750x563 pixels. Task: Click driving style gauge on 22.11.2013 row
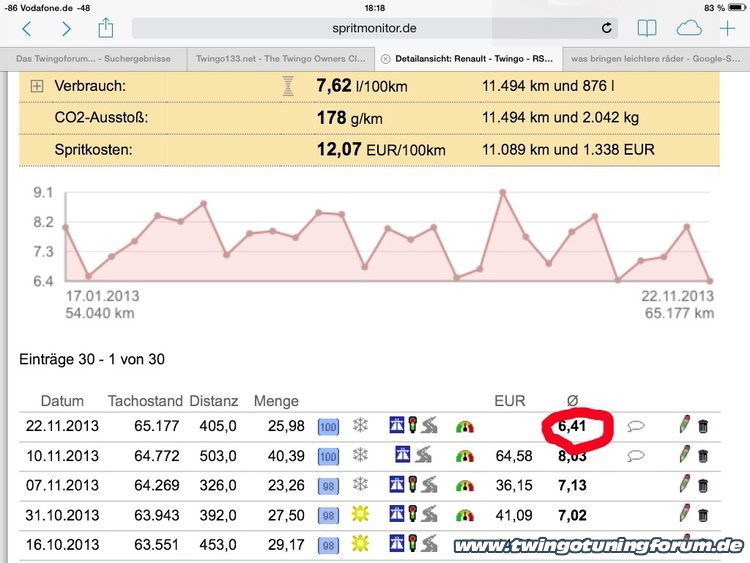pyautogui.click(x=465, y=426)
